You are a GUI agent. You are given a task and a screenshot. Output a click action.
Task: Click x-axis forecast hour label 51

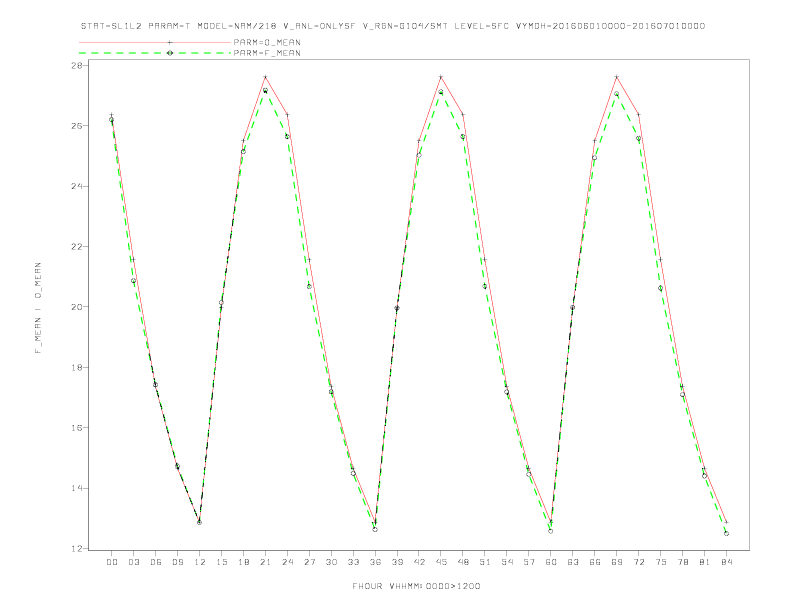tap(485, 562)
